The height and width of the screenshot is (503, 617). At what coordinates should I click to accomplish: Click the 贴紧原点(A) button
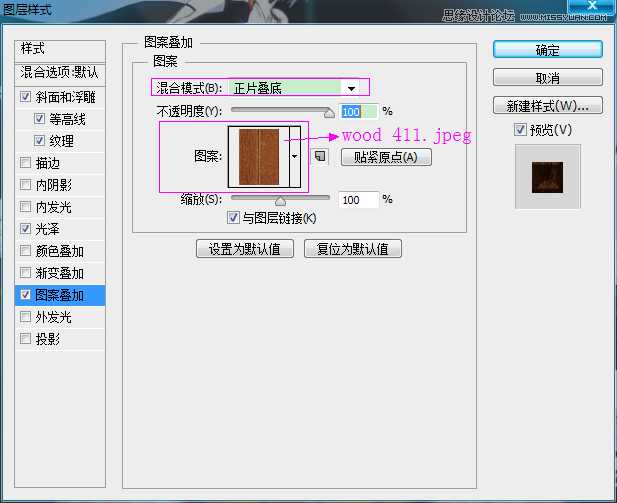point(386,157)
